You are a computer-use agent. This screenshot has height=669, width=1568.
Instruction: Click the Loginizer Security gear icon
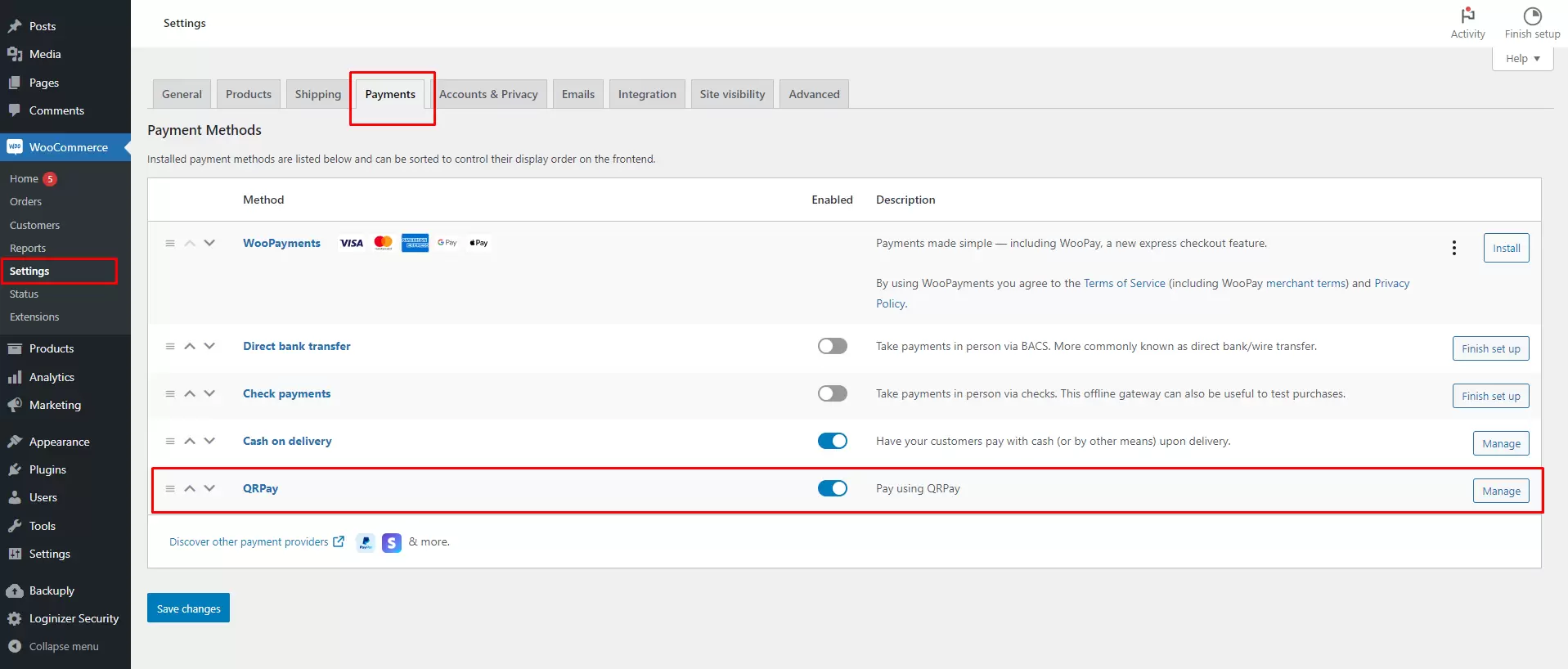[15, 618]
